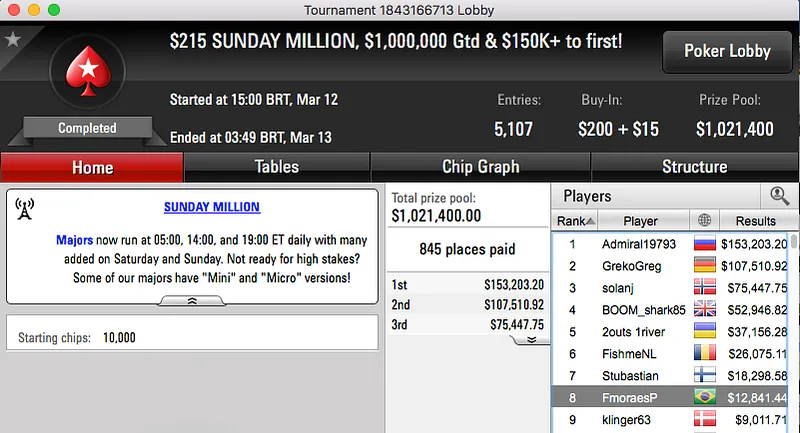This screenshot has width=800, height=433.
Task: Collapse the Sunday Million announcement panel
Action: click(192, 300)
